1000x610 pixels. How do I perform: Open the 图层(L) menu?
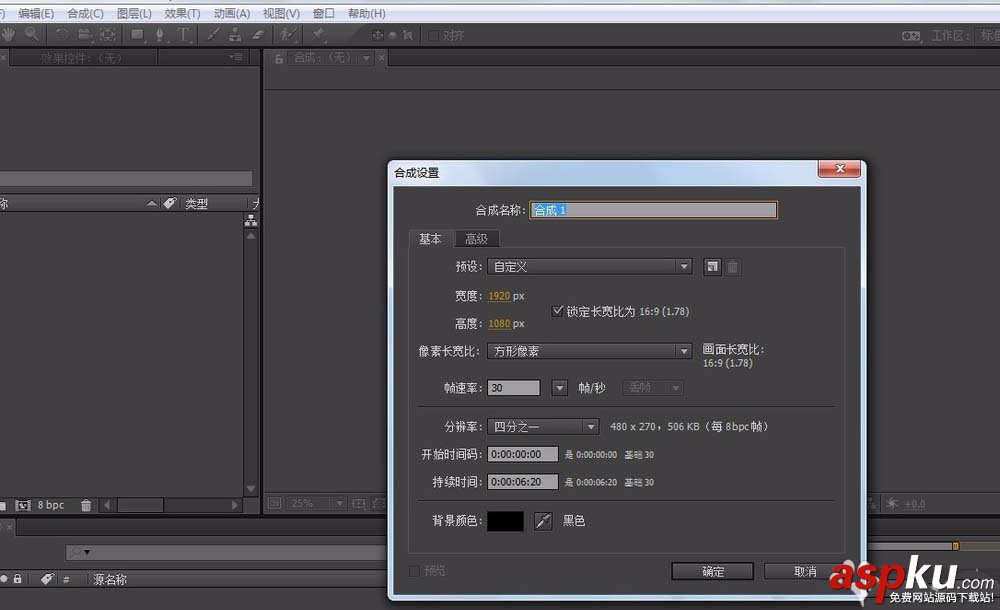coord(134,13)
